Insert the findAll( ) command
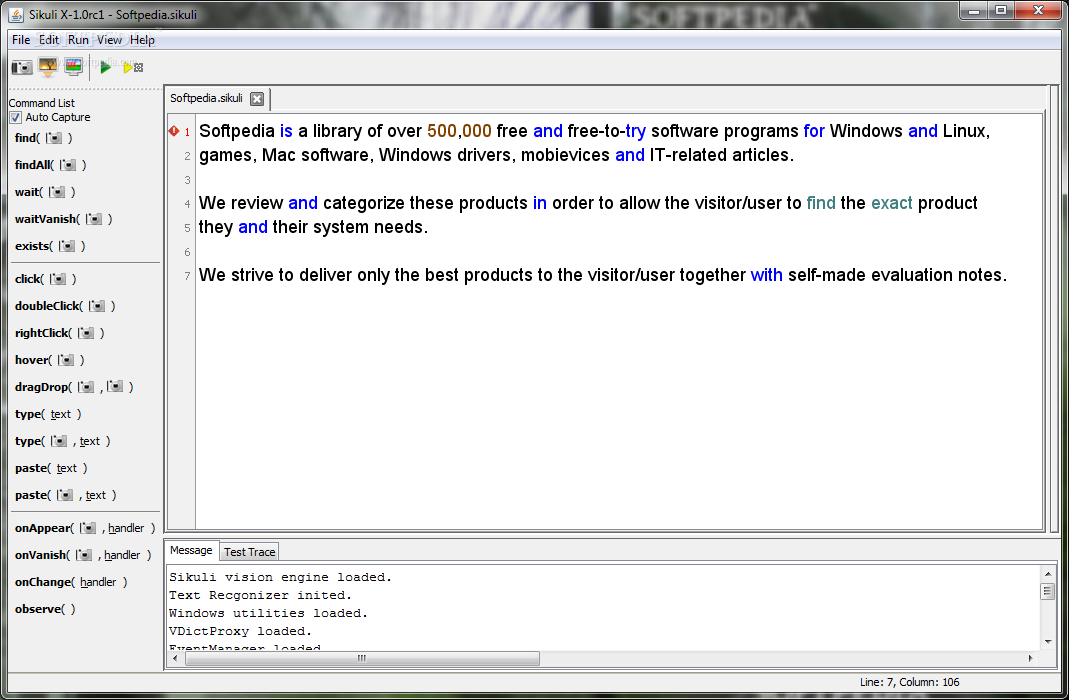Viewport: 1069px width, 700px height. (x=50, y=165)
